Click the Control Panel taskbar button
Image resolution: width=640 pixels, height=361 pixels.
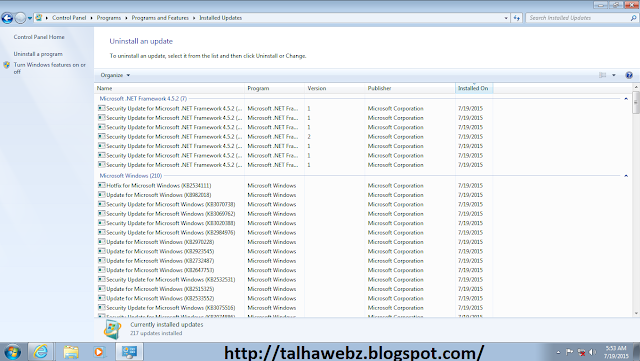pyautogui.click(x=130, y=352)
